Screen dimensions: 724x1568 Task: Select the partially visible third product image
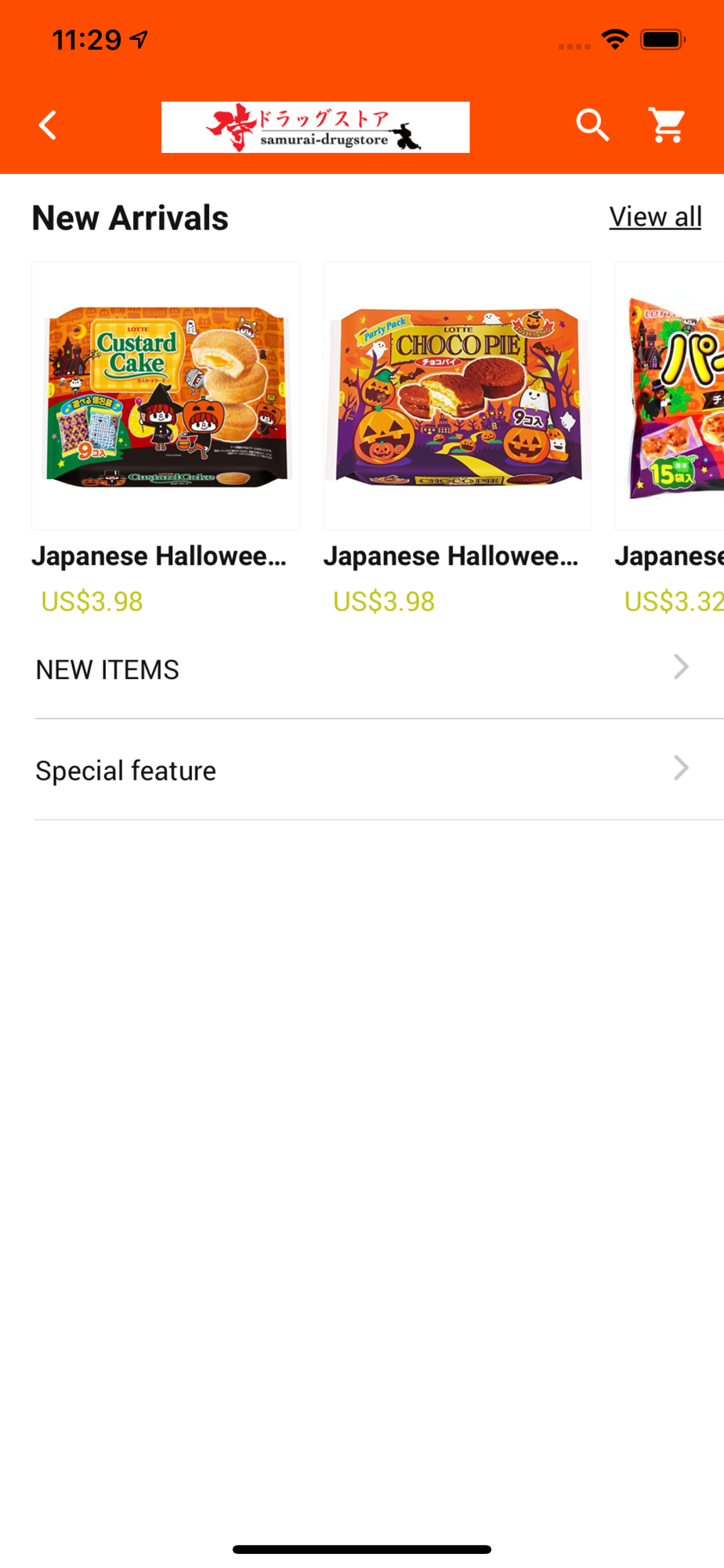669,396
